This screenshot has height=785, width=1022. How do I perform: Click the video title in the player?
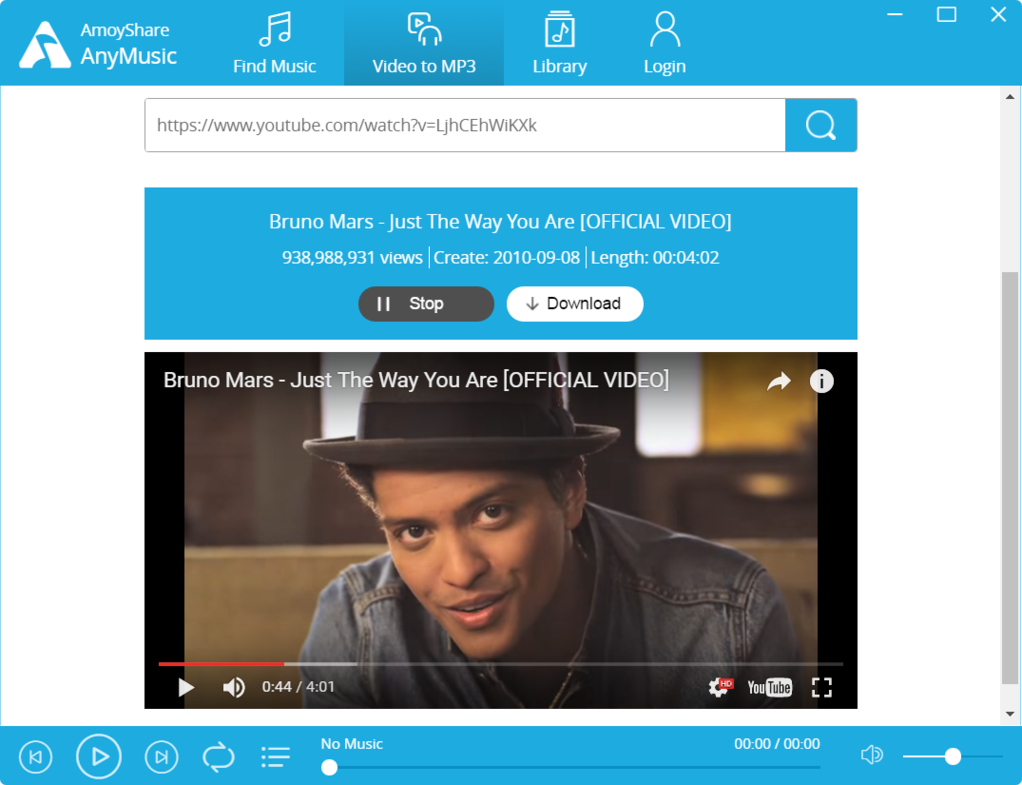[x=416, y=380]
